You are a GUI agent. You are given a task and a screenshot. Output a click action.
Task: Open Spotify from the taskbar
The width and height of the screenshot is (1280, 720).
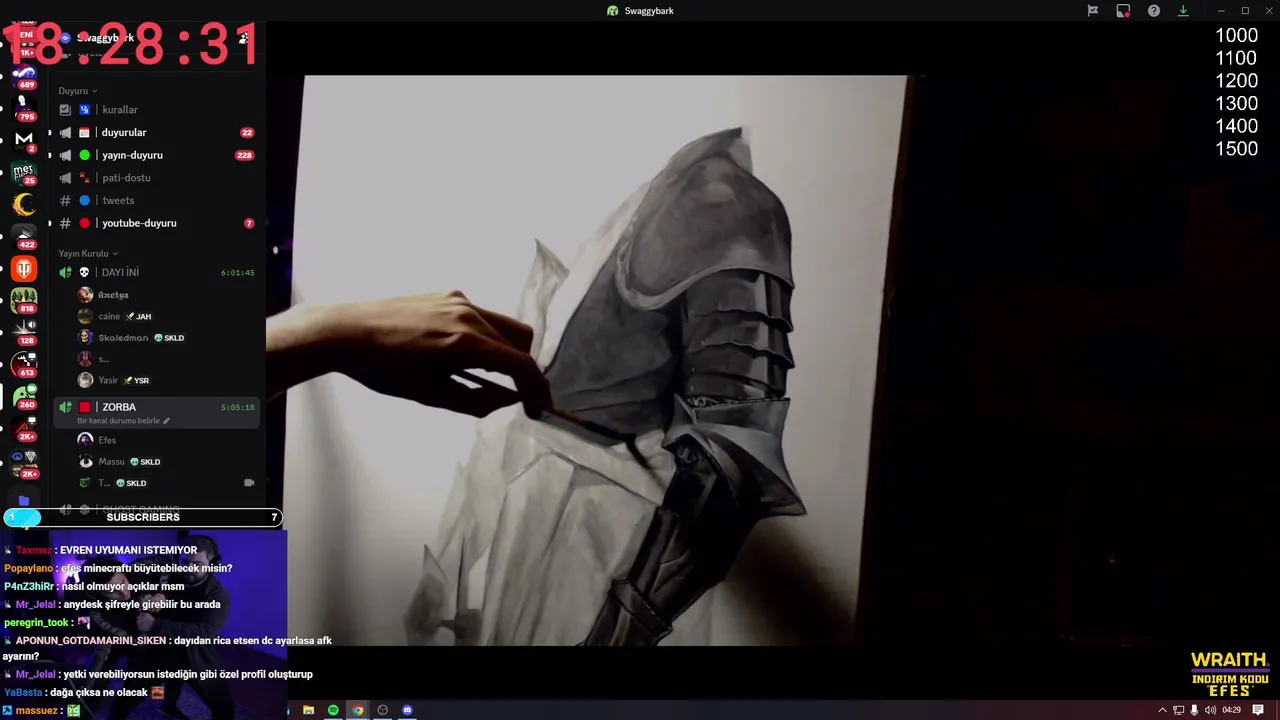(x=333, y=710)
